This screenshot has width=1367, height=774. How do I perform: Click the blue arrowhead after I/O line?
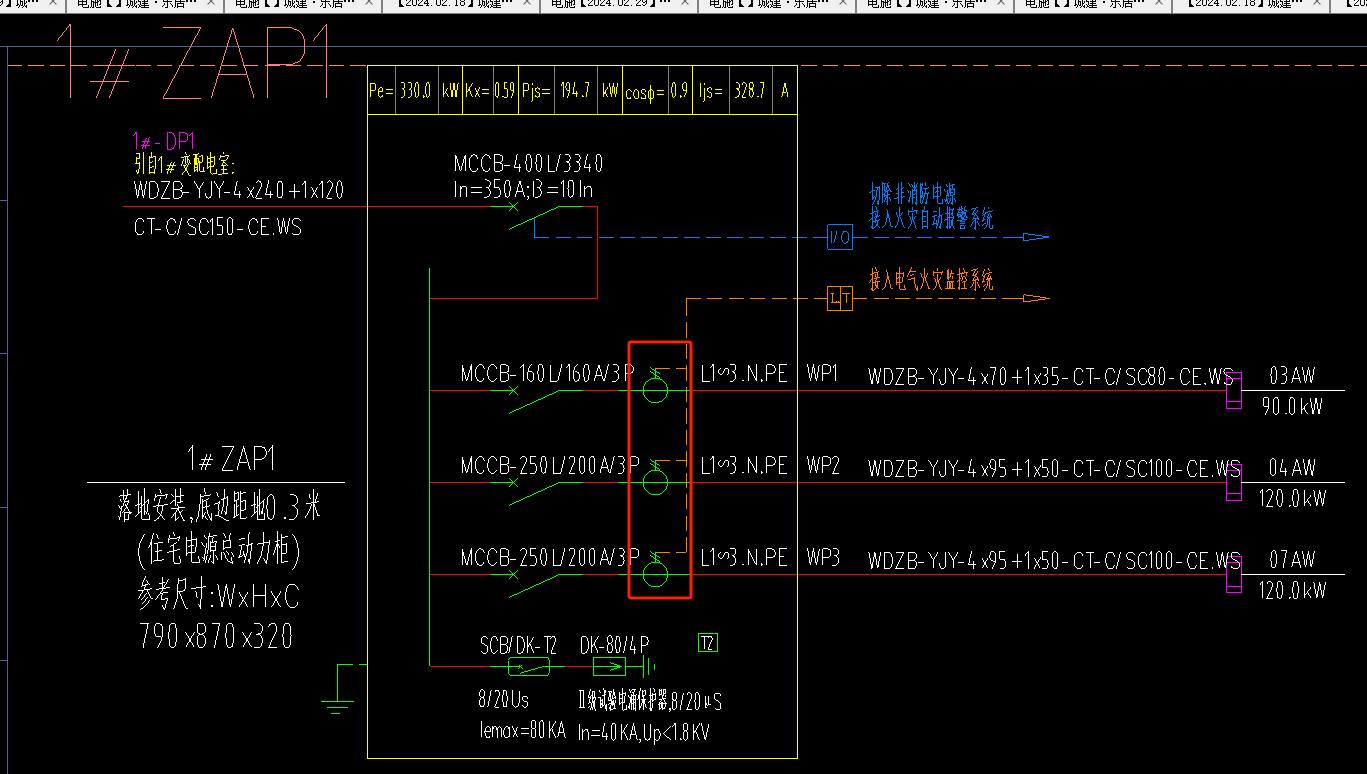coord(1036,237)
